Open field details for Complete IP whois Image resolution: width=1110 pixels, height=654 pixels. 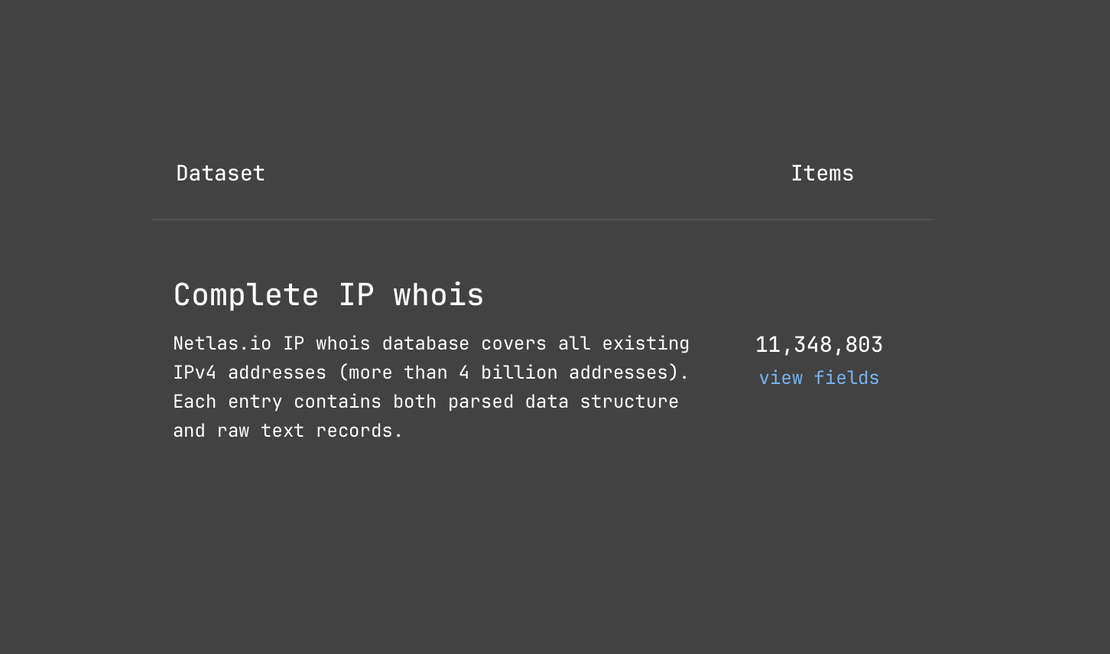coord(818,378)
